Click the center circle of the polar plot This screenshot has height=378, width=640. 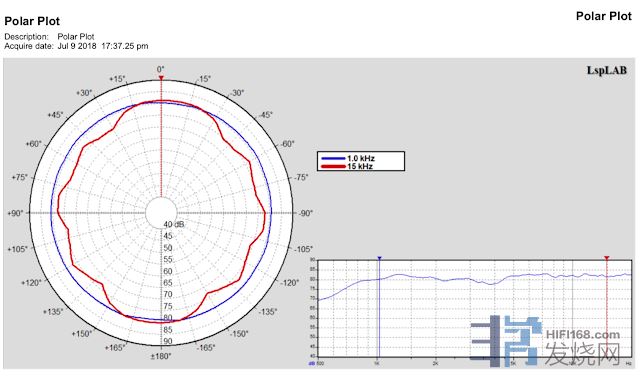(x=161, y=213)
